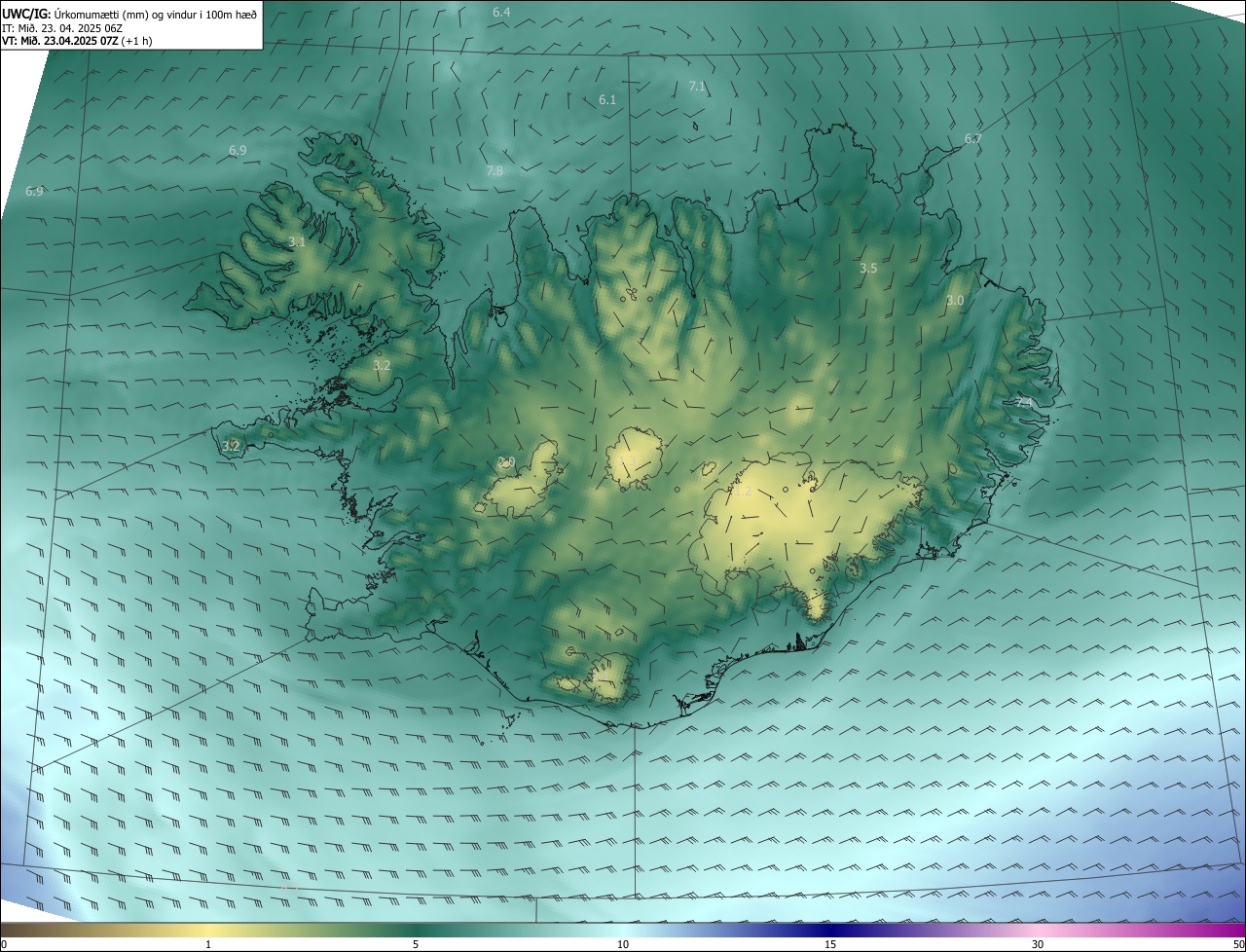Click the 1.2 value on the large glacier

(x=742, y=493)
